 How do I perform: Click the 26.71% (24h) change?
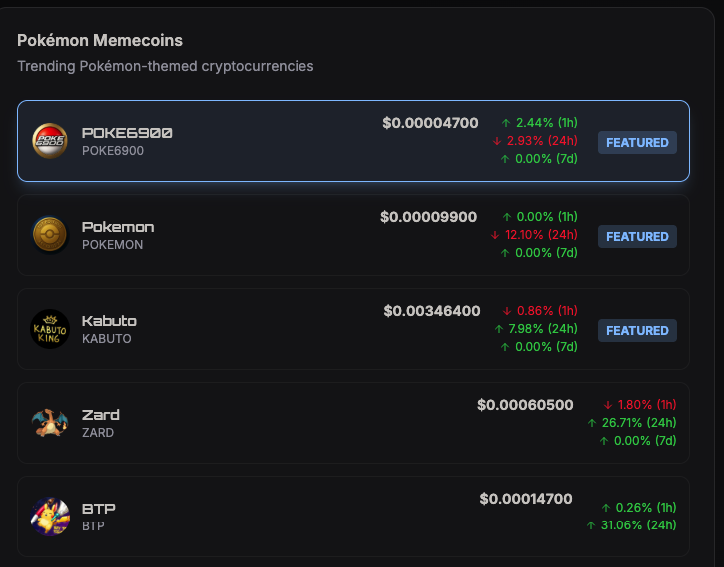click(x=632, y=423)
